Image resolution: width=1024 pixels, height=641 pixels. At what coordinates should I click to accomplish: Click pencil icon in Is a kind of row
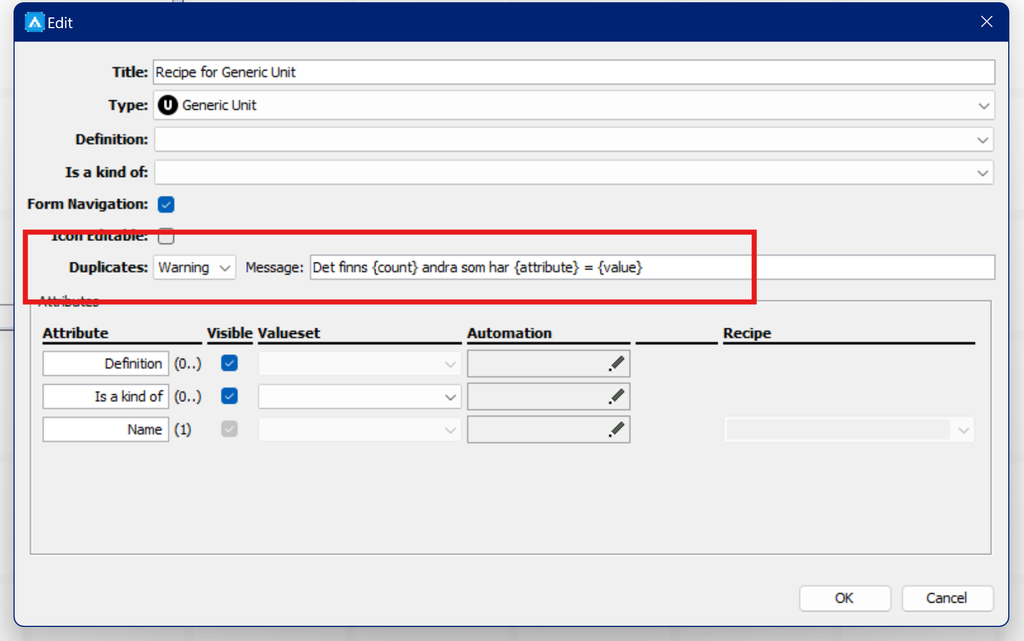(617, 397)
